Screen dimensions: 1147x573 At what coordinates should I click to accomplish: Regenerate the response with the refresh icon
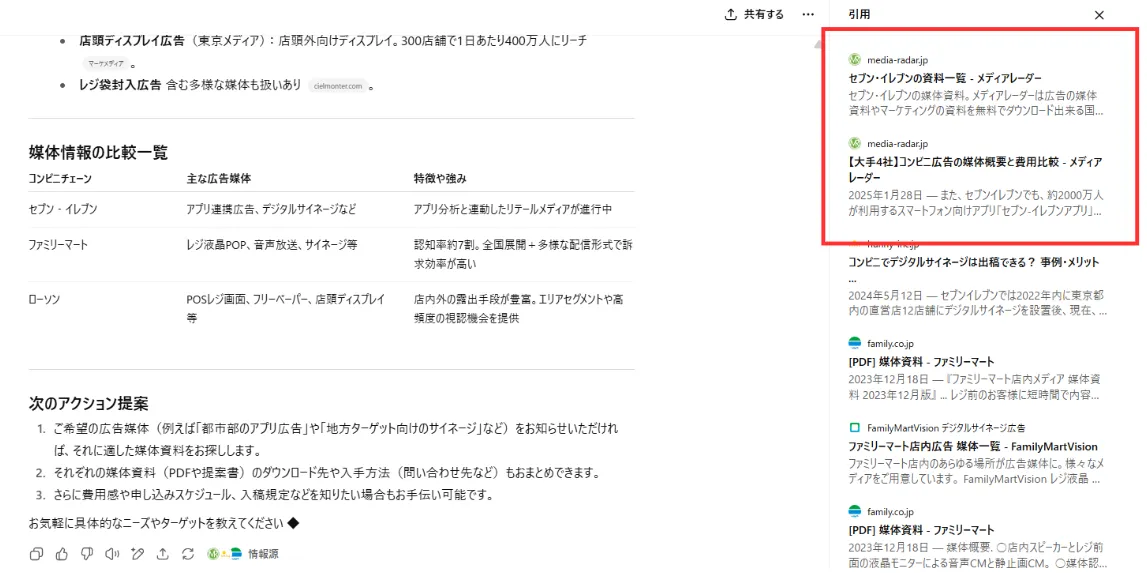[x=188, y=553]
